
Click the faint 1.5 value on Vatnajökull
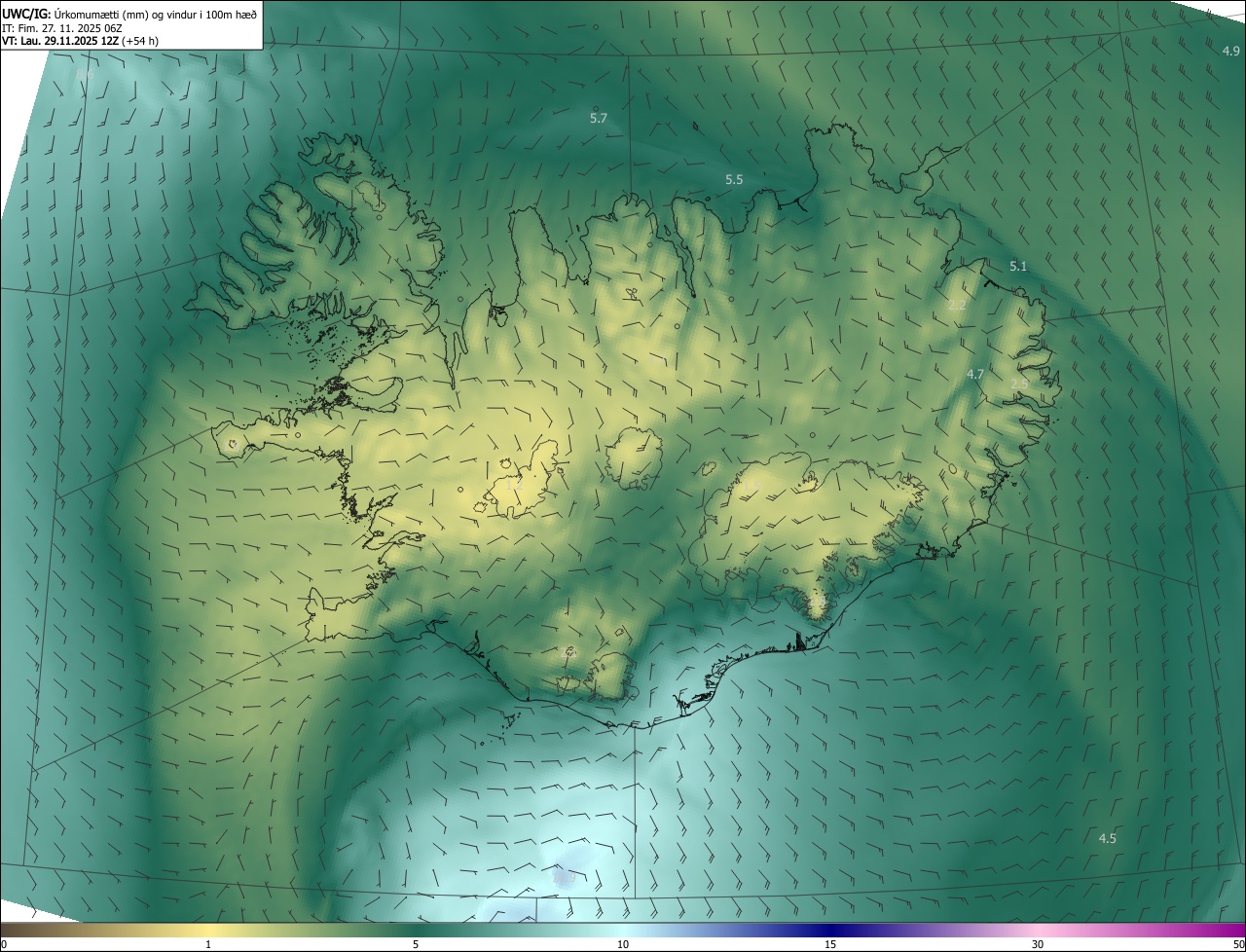[x=751, y=484]
